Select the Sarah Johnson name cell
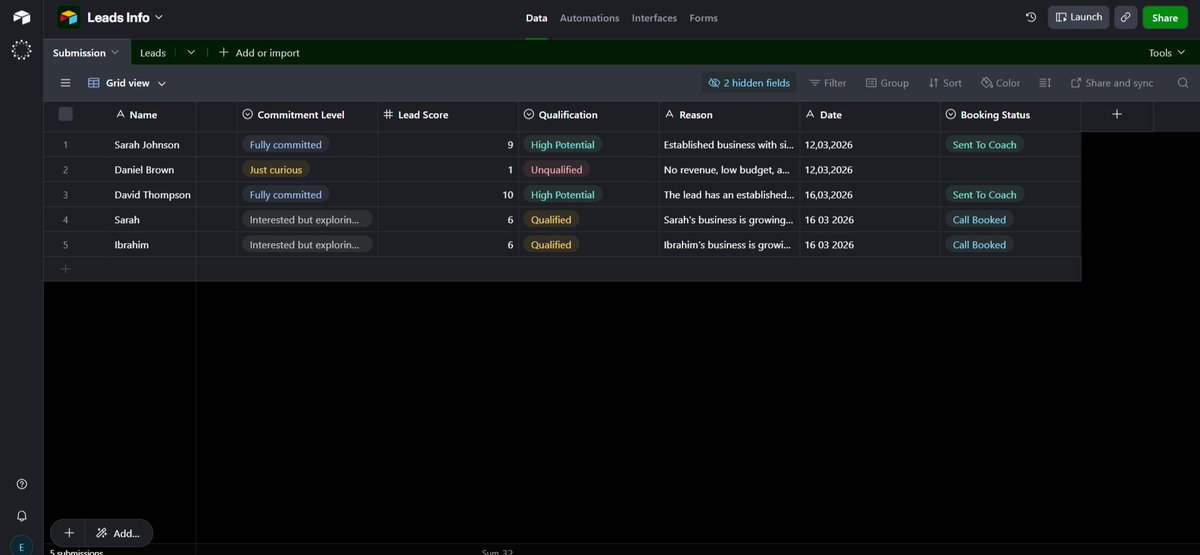 coord(147,144)
